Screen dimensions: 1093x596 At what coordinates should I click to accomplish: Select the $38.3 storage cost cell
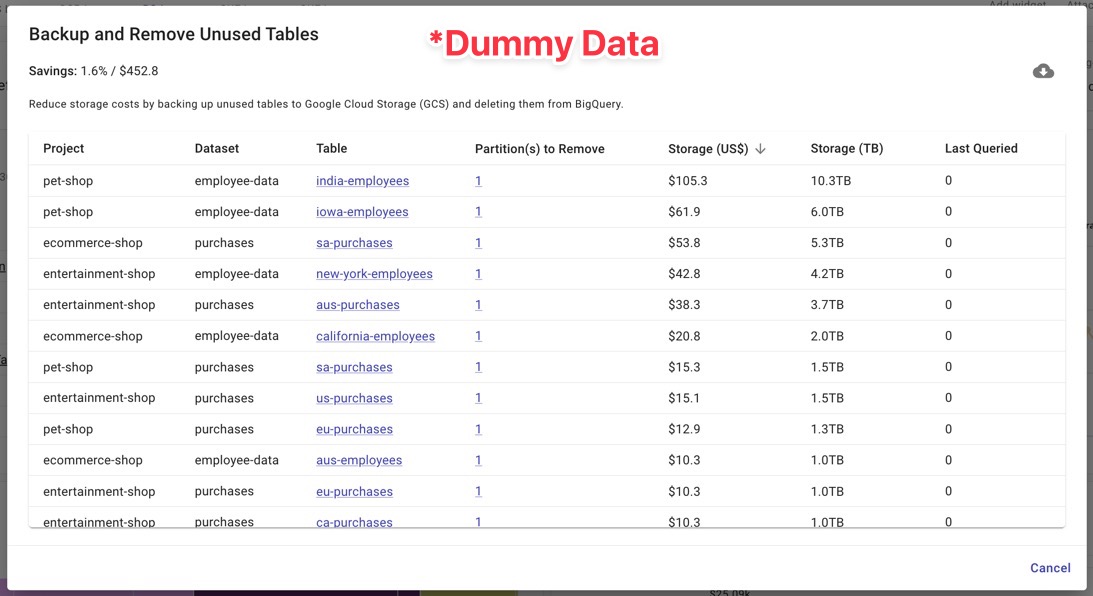684,305
